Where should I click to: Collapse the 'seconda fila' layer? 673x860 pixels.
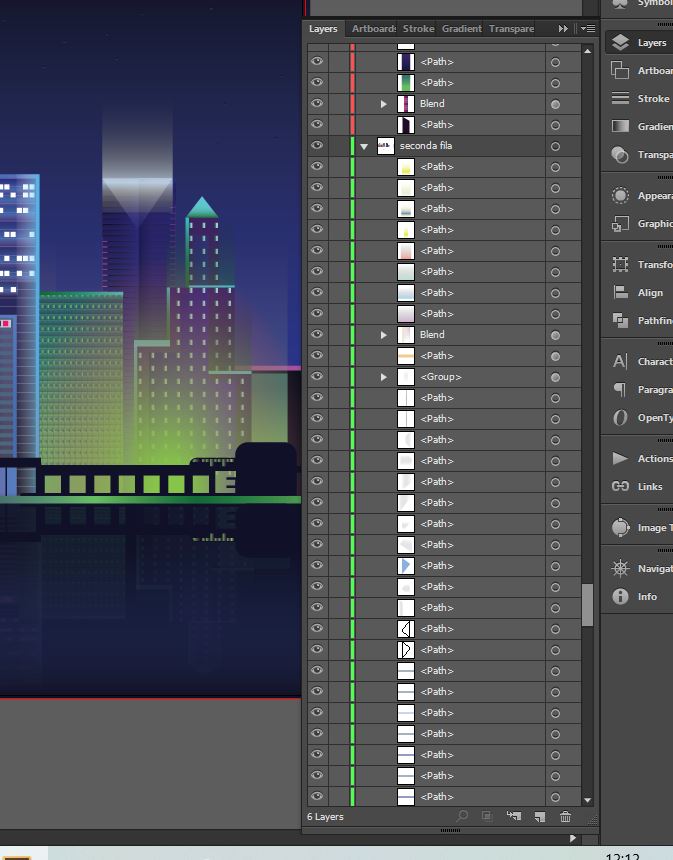pyautogui.click(x=365, y=146)
